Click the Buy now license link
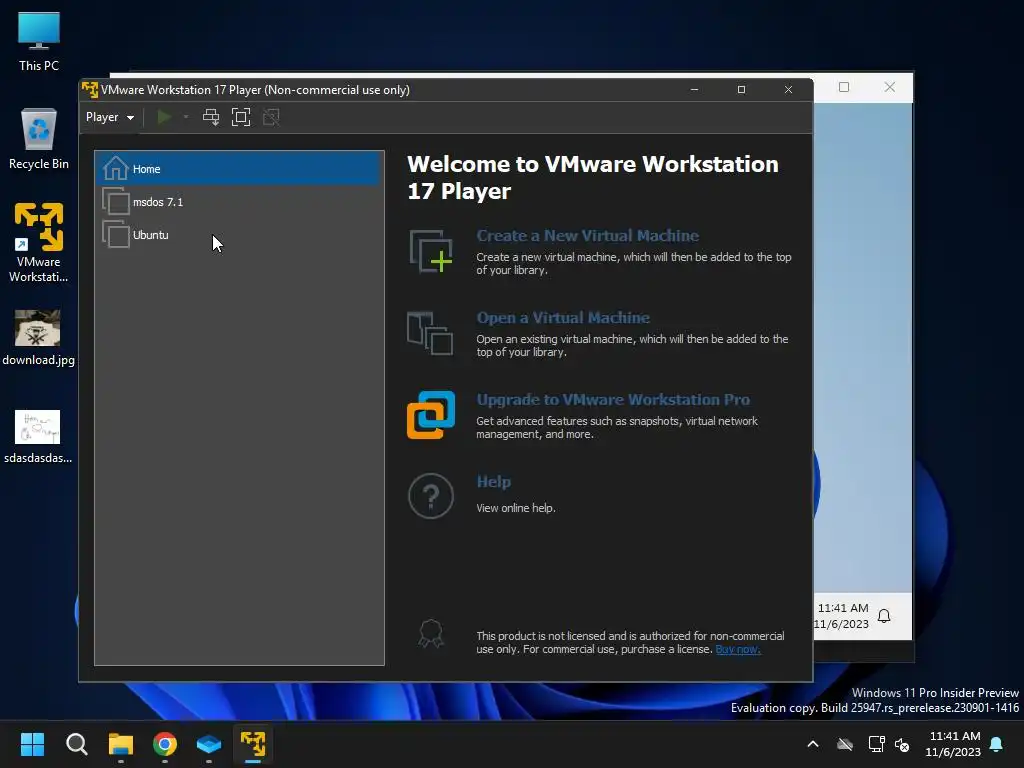Screen dimensions: 1024x768 click(x=738, y=649)
